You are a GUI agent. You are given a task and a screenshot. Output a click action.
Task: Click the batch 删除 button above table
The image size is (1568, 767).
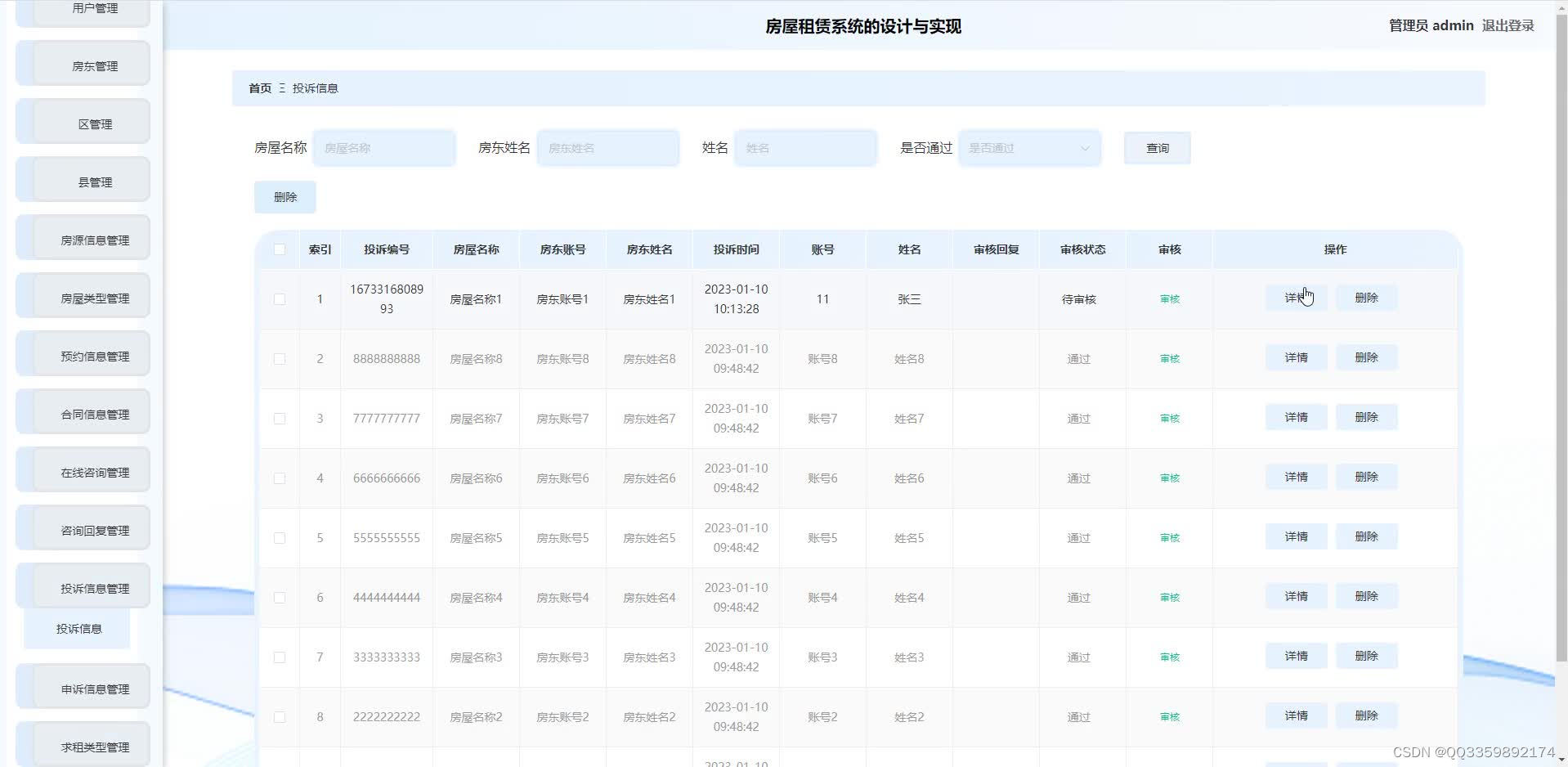point(285,197)
